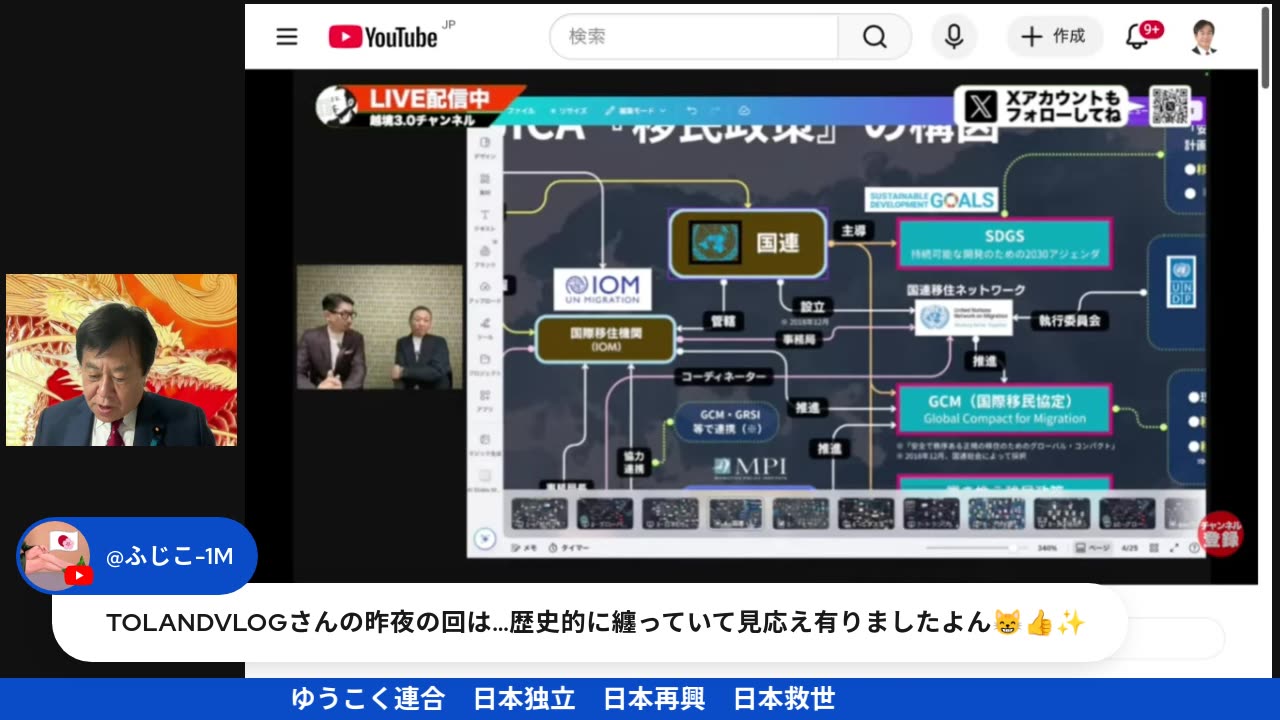Open Canva タイマー timer button
This screenshot has width=1280, height=720.
pyautogui.click(x=570, y=548)
